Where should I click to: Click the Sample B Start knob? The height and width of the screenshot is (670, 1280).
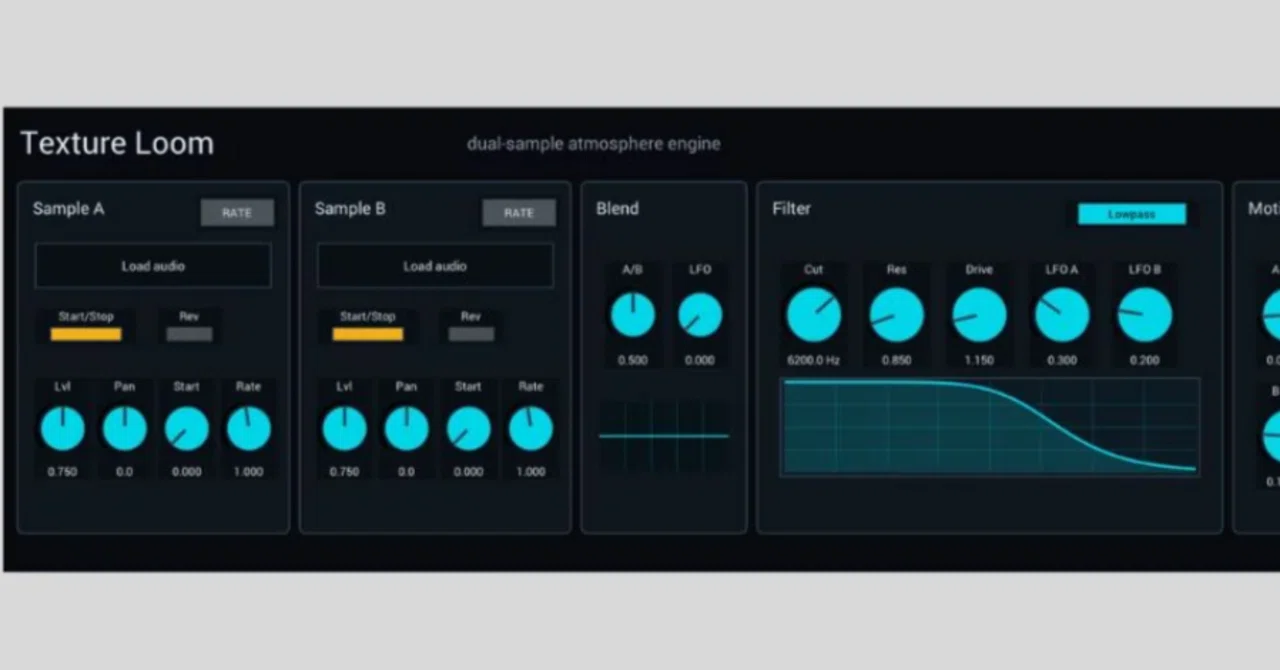click(469, 428)
